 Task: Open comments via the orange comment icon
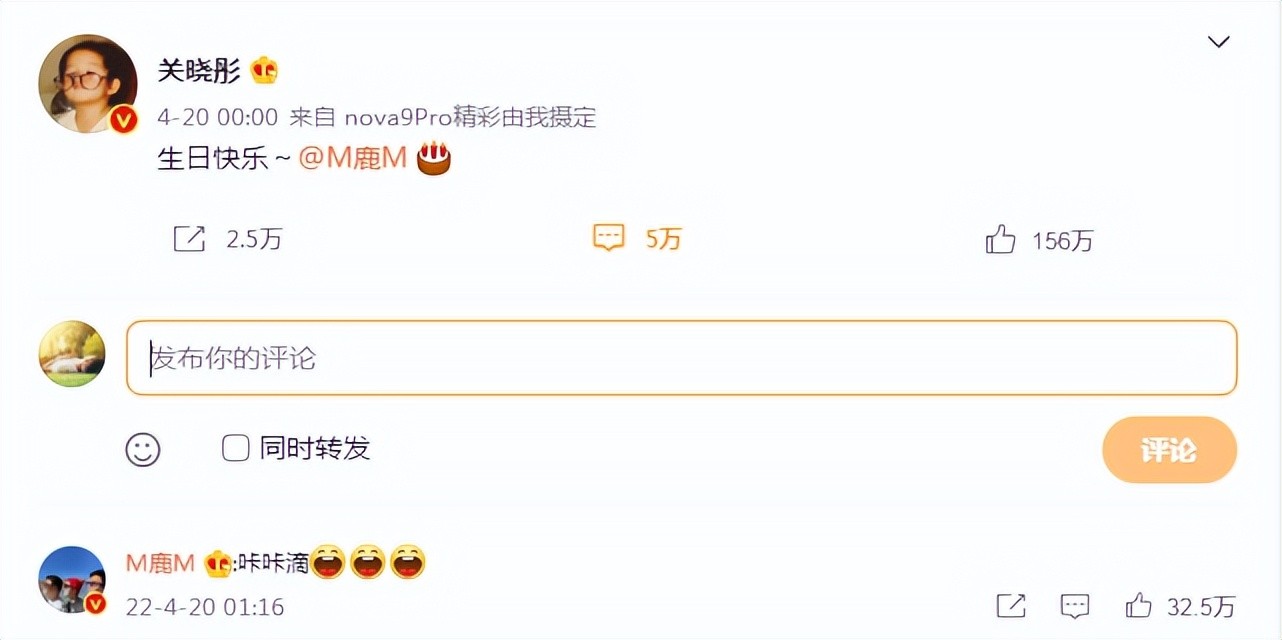click(608, 238)
